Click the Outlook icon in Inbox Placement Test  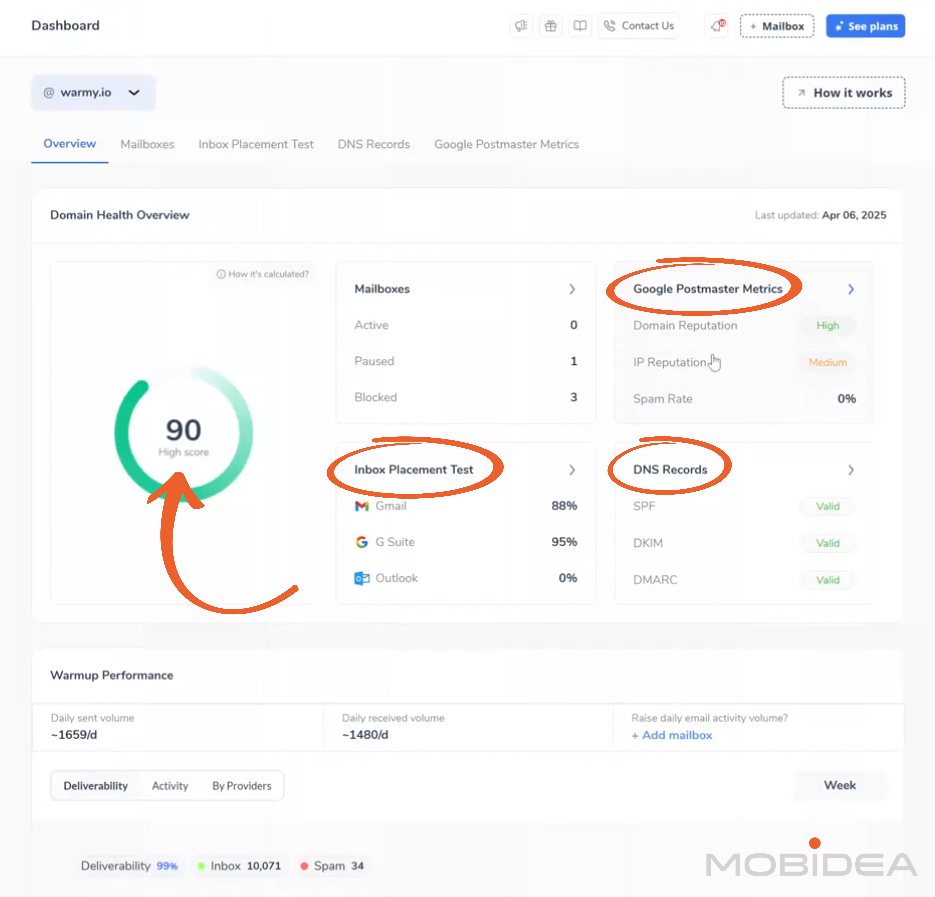362,578
